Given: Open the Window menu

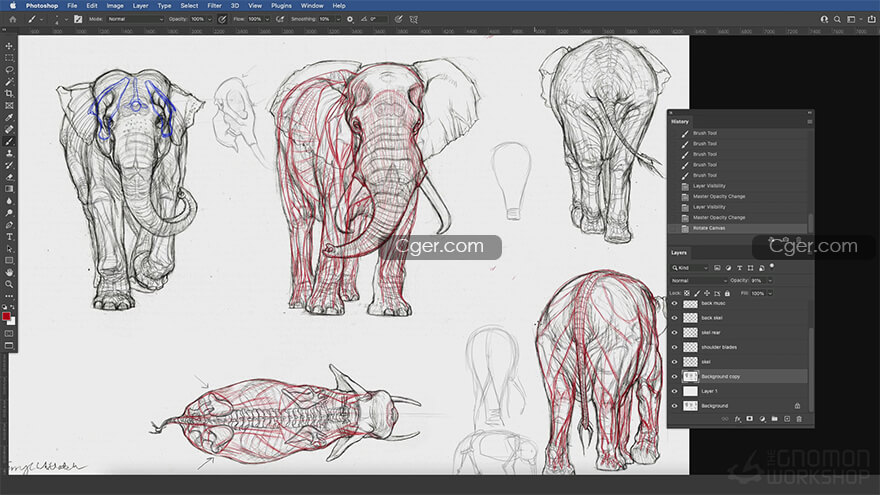Looking at the screenshot, I should (312, 6).
